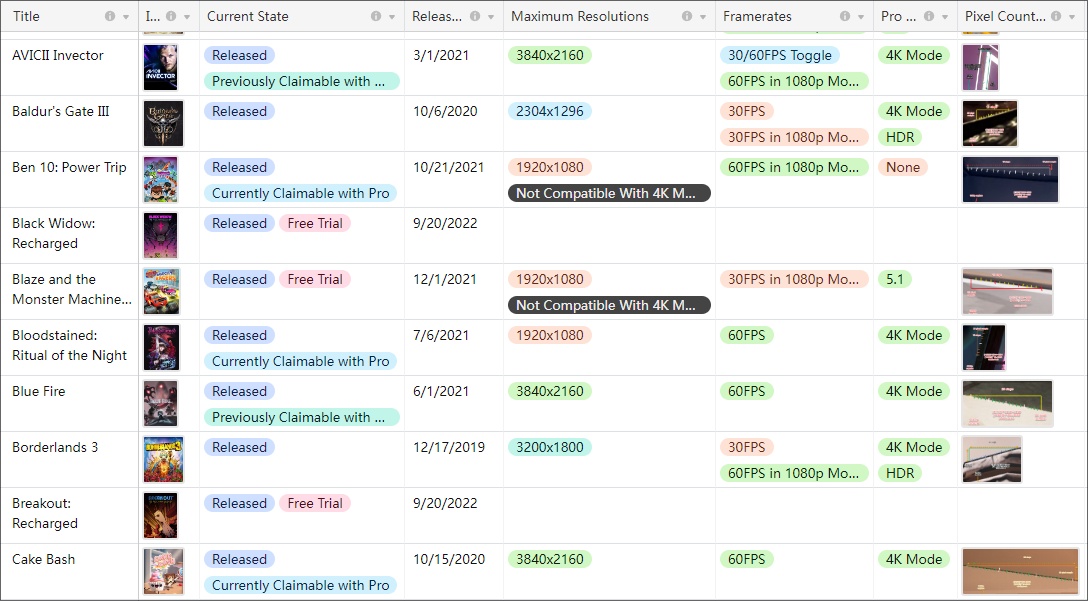Open the Title column dropdown arrow
Image resolution: width=1088 pixels, height=601 pixels.
pyautogui.click(x=126, y=17)
